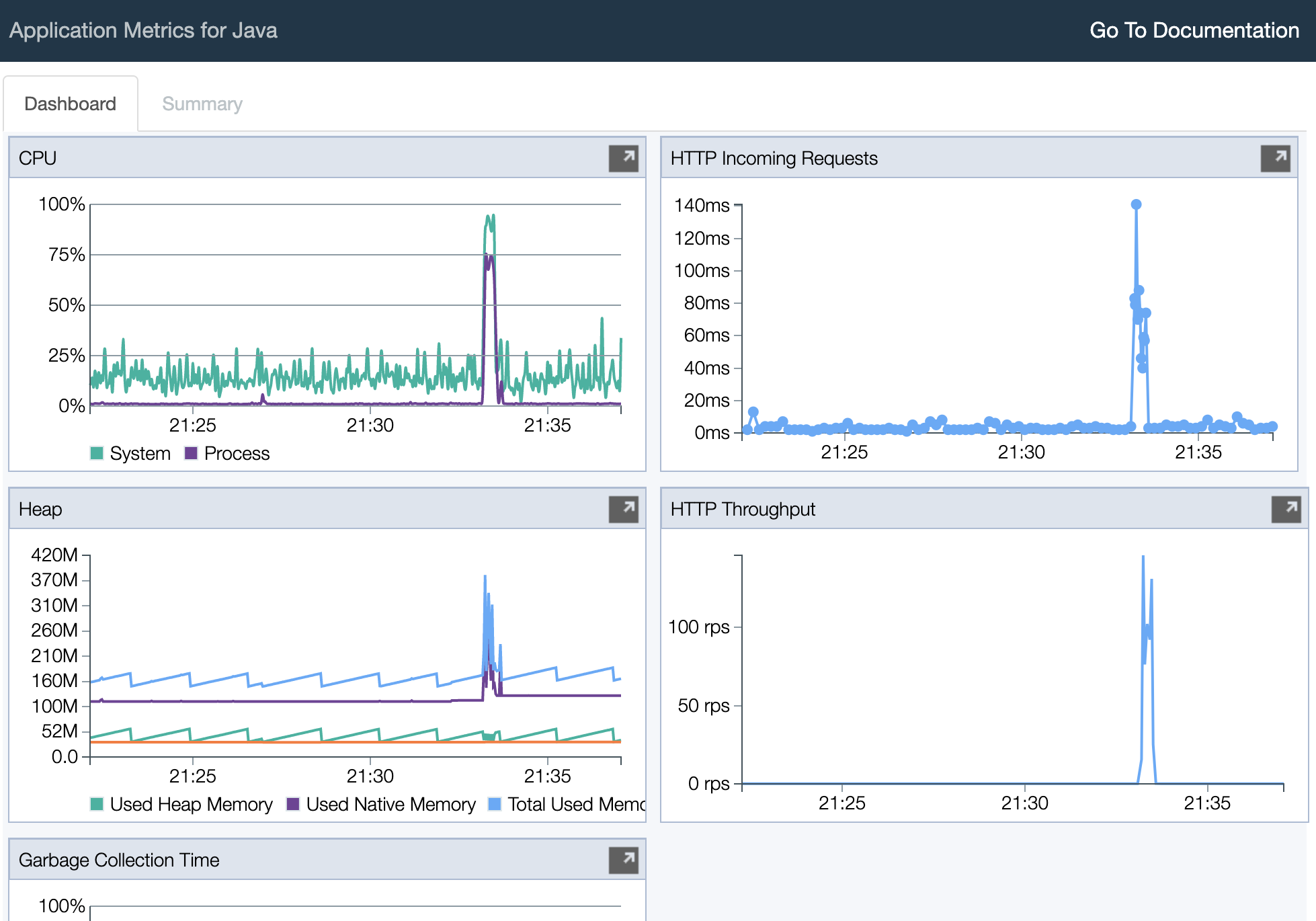Viewport: 1316px width, 921px height.
Task: Click the 140ms peak data point
Action: coord(1136,204)
